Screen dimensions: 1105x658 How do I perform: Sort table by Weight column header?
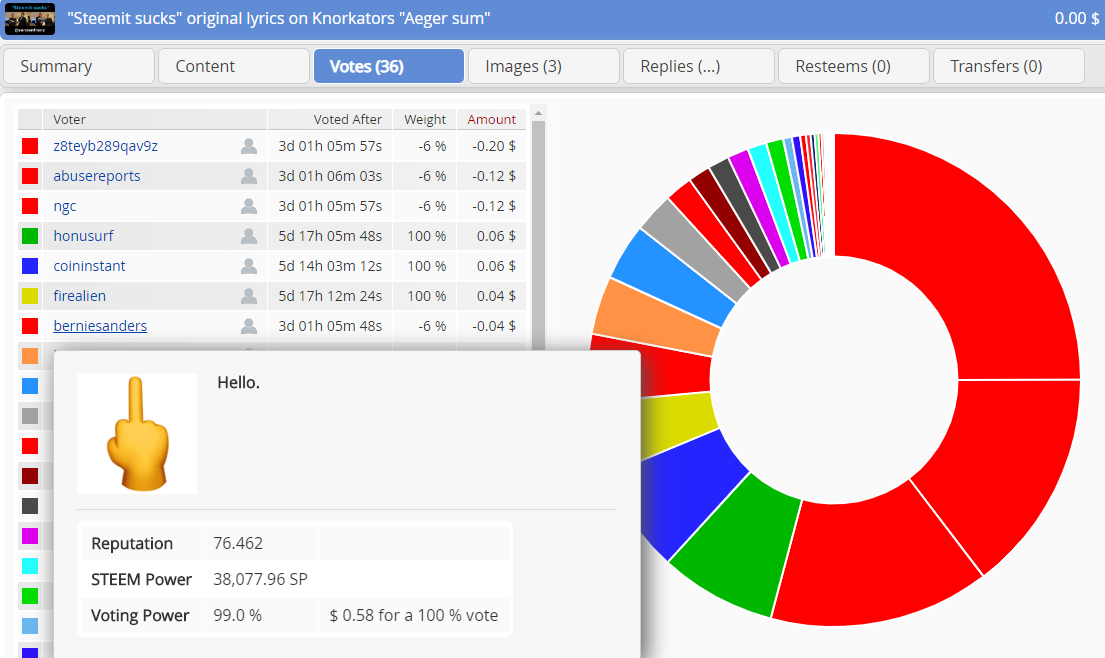[425, 119]
